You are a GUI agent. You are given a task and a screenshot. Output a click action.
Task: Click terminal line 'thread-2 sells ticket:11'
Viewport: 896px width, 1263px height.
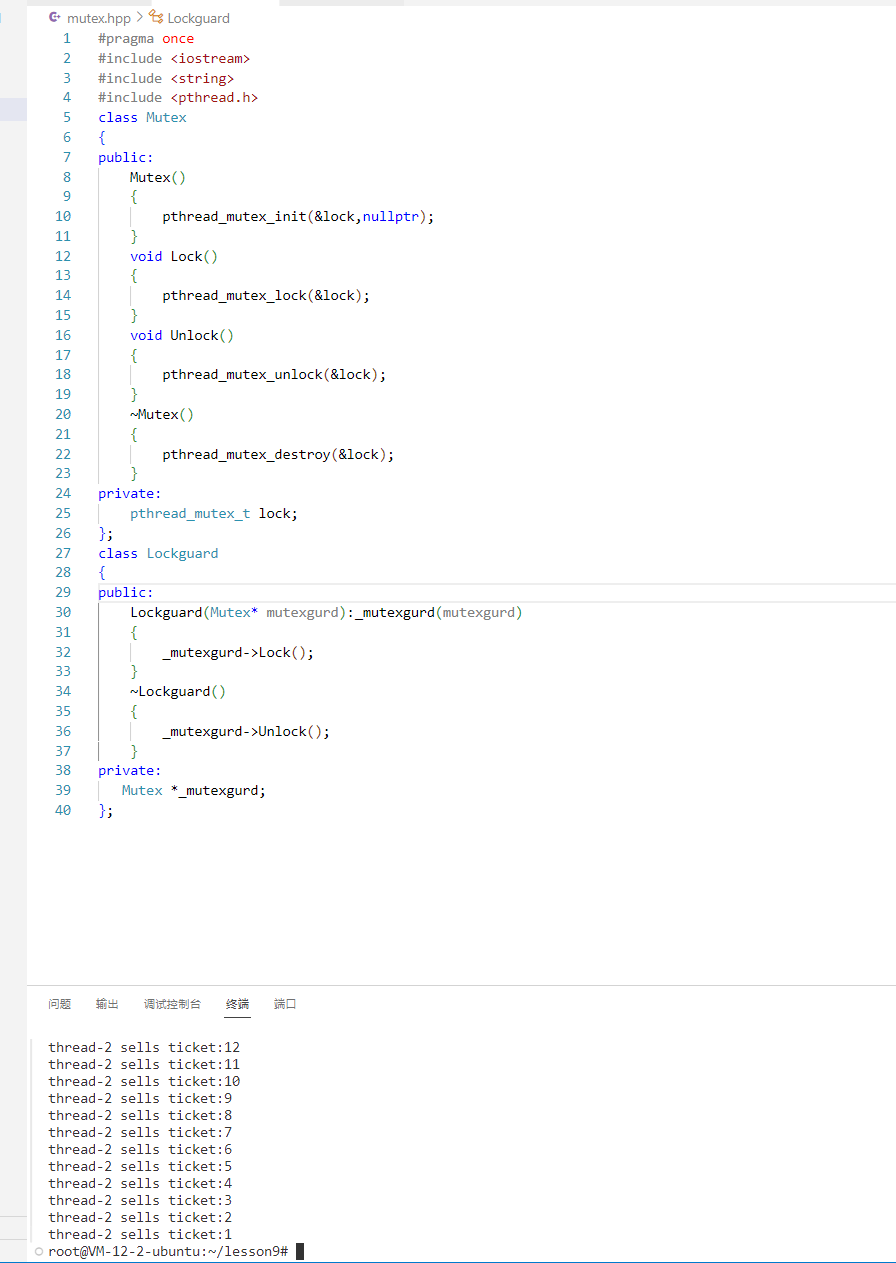tap(144, 1065)
